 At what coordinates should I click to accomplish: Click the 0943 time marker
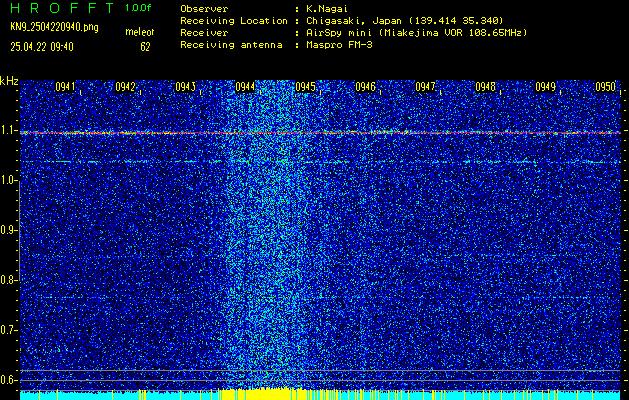point(185,87)
